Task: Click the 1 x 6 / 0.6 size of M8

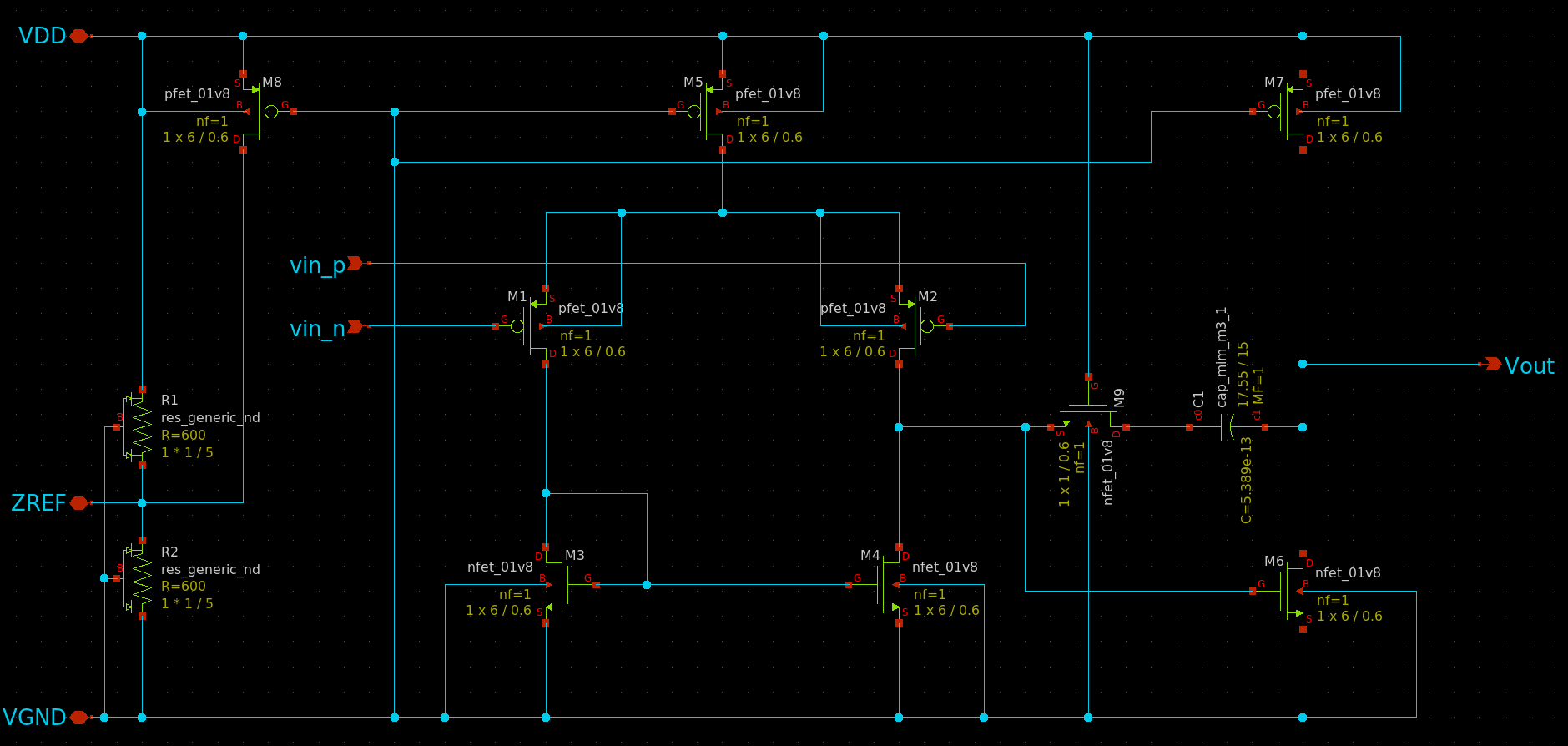Action: tap(195, 138)
